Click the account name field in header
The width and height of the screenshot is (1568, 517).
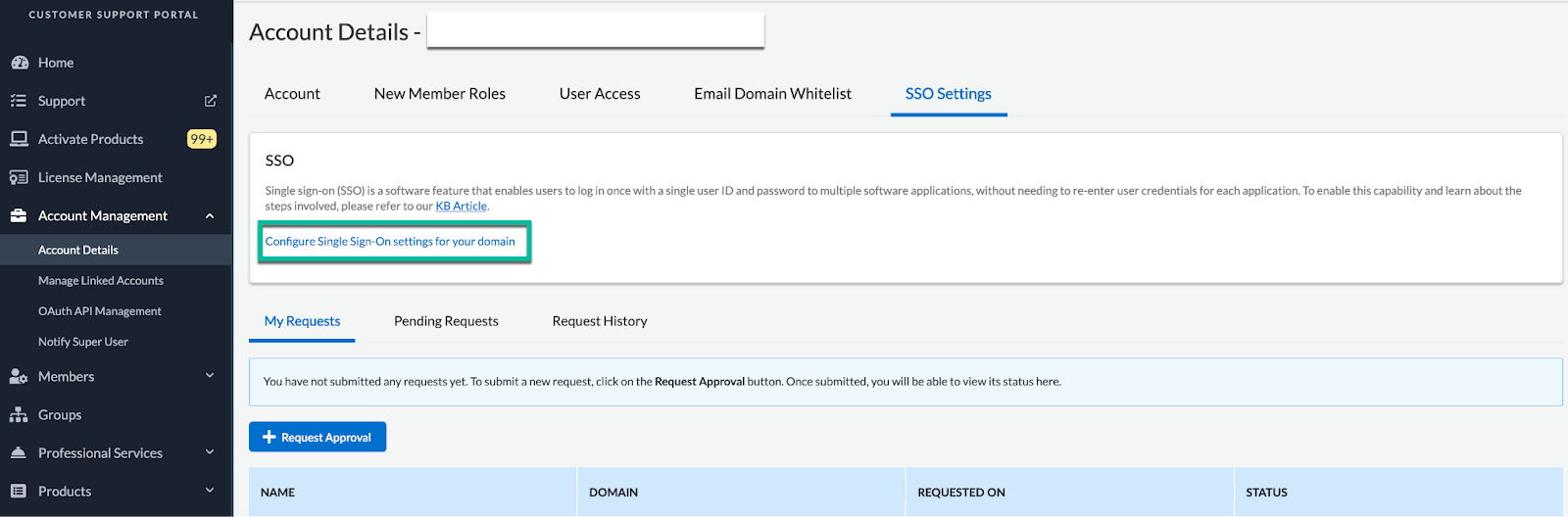tap(595, 31)
